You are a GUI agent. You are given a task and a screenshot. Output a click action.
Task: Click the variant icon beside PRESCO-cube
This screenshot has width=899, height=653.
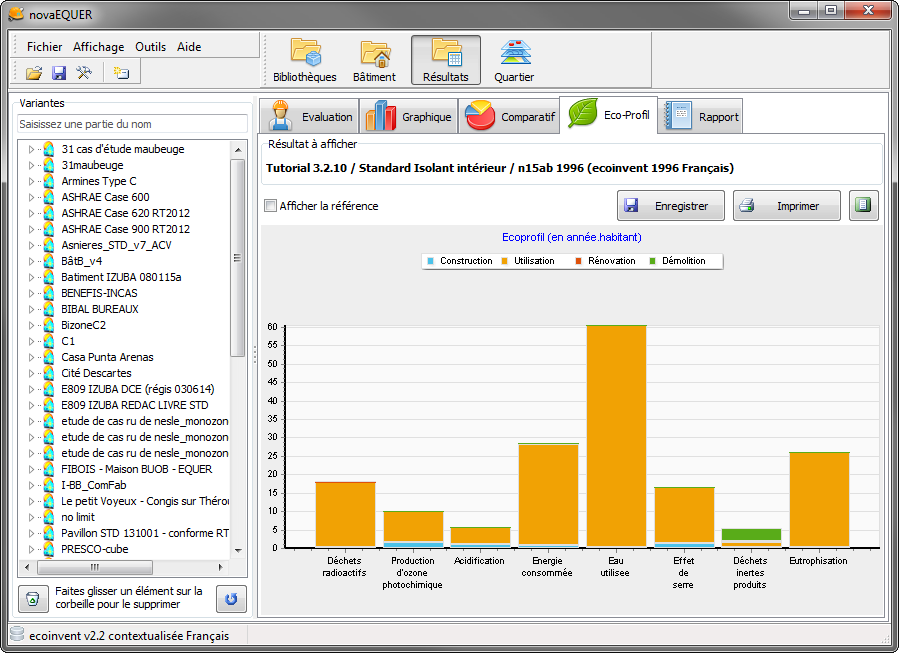pyautogui.click(x=49, y=549)
